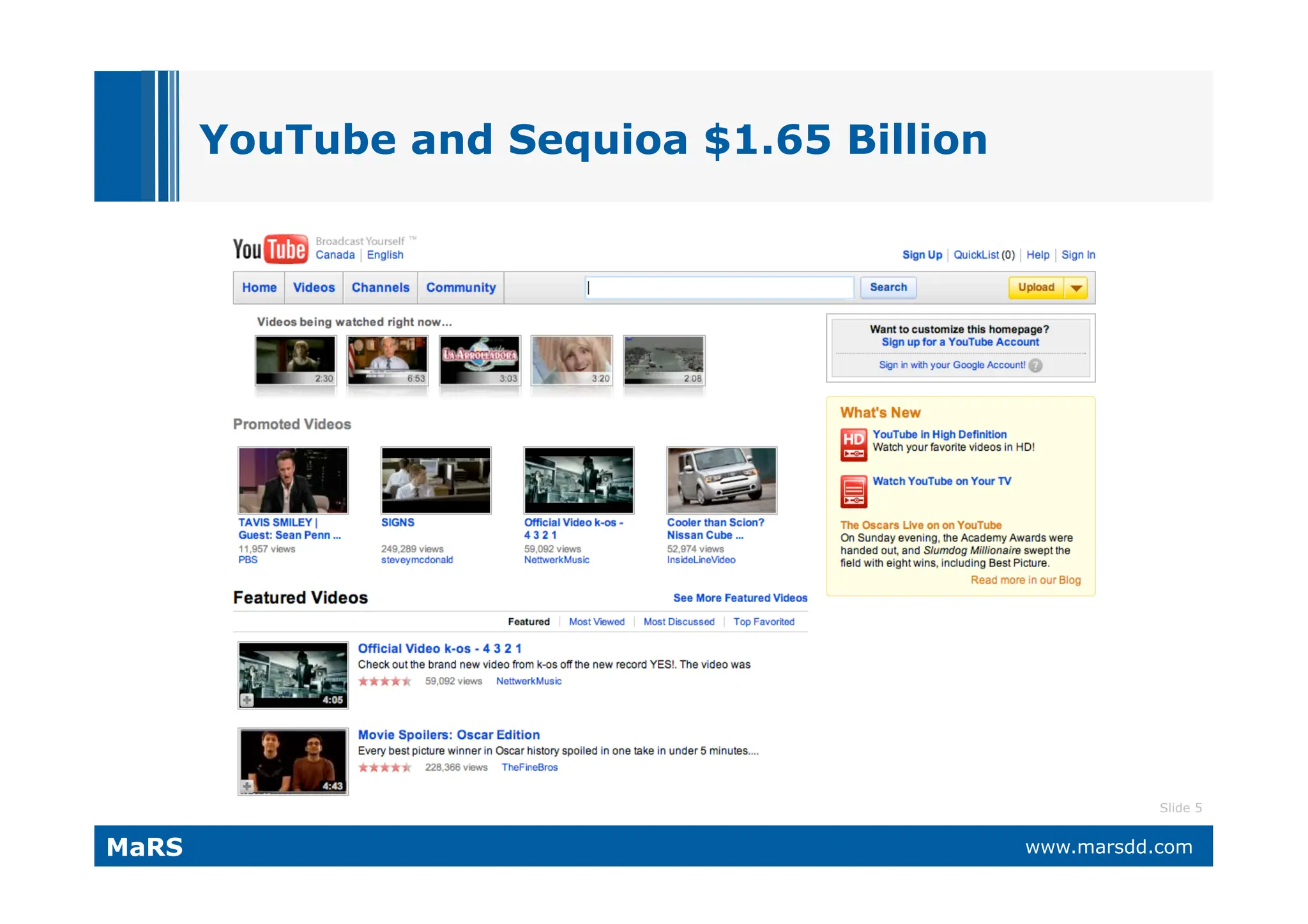Screen dimensions: 1308x924
Task: Click the YouTube logo
Action: pos(270,249)
